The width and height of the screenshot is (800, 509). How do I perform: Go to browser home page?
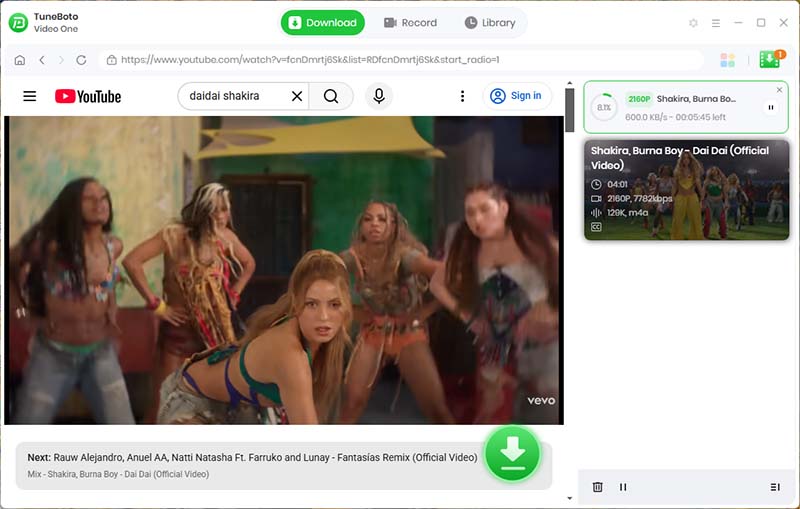pyautogui.click(x=20, y=60)
